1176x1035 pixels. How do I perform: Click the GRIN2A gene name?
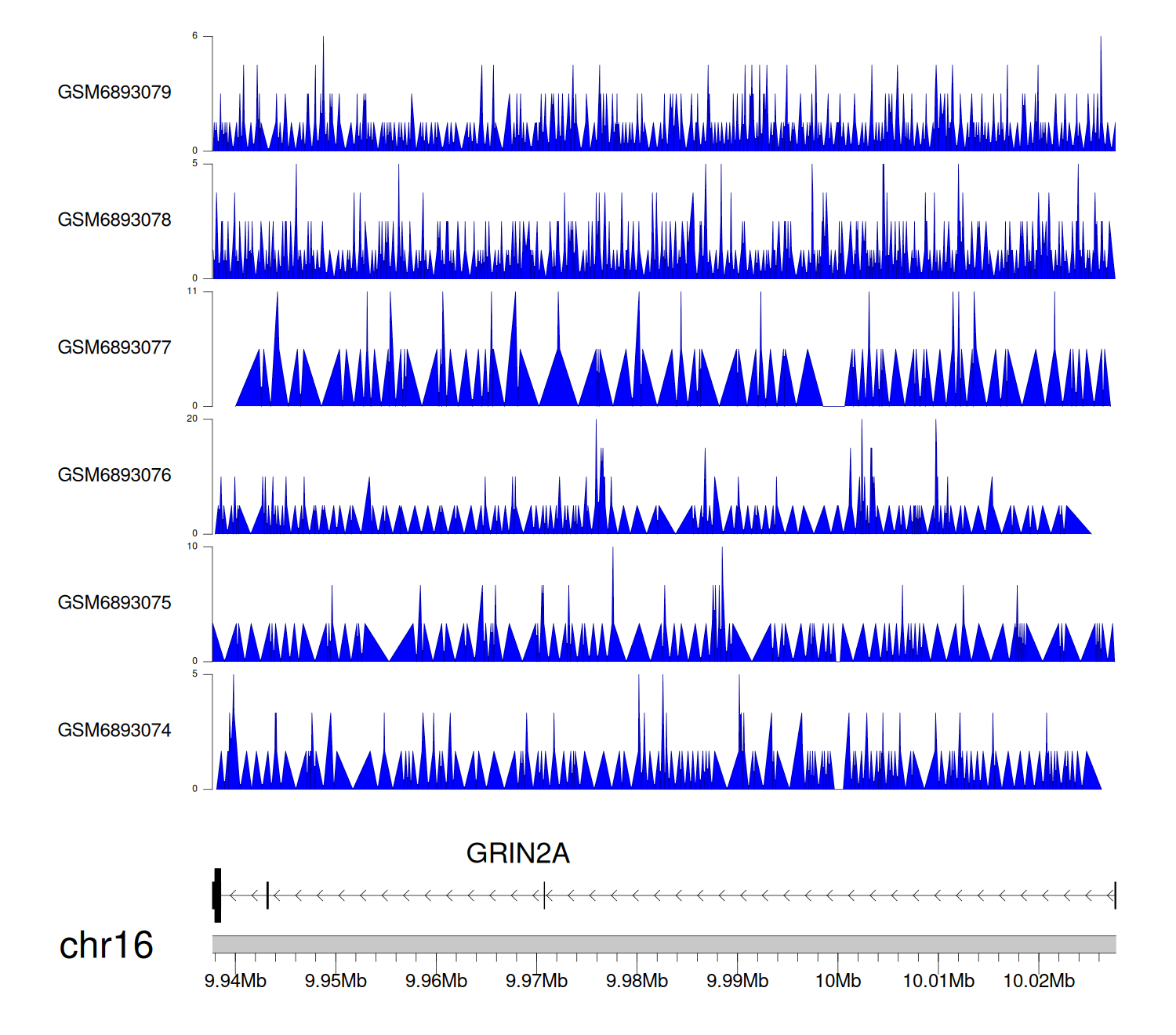517,853
